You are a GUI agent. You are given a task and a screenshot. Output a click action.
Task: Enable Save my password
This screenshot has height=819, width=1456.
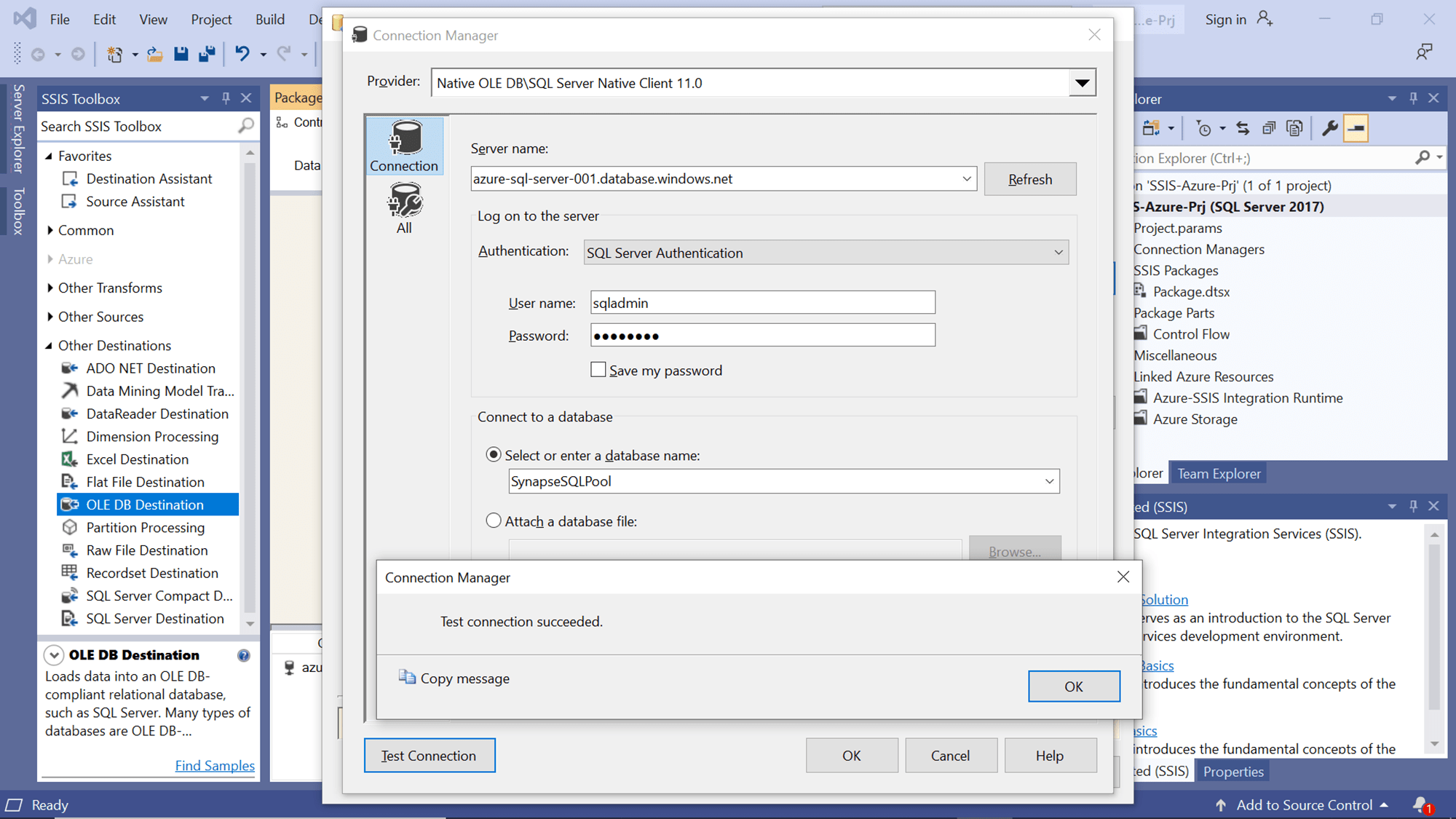coord(598,370)
